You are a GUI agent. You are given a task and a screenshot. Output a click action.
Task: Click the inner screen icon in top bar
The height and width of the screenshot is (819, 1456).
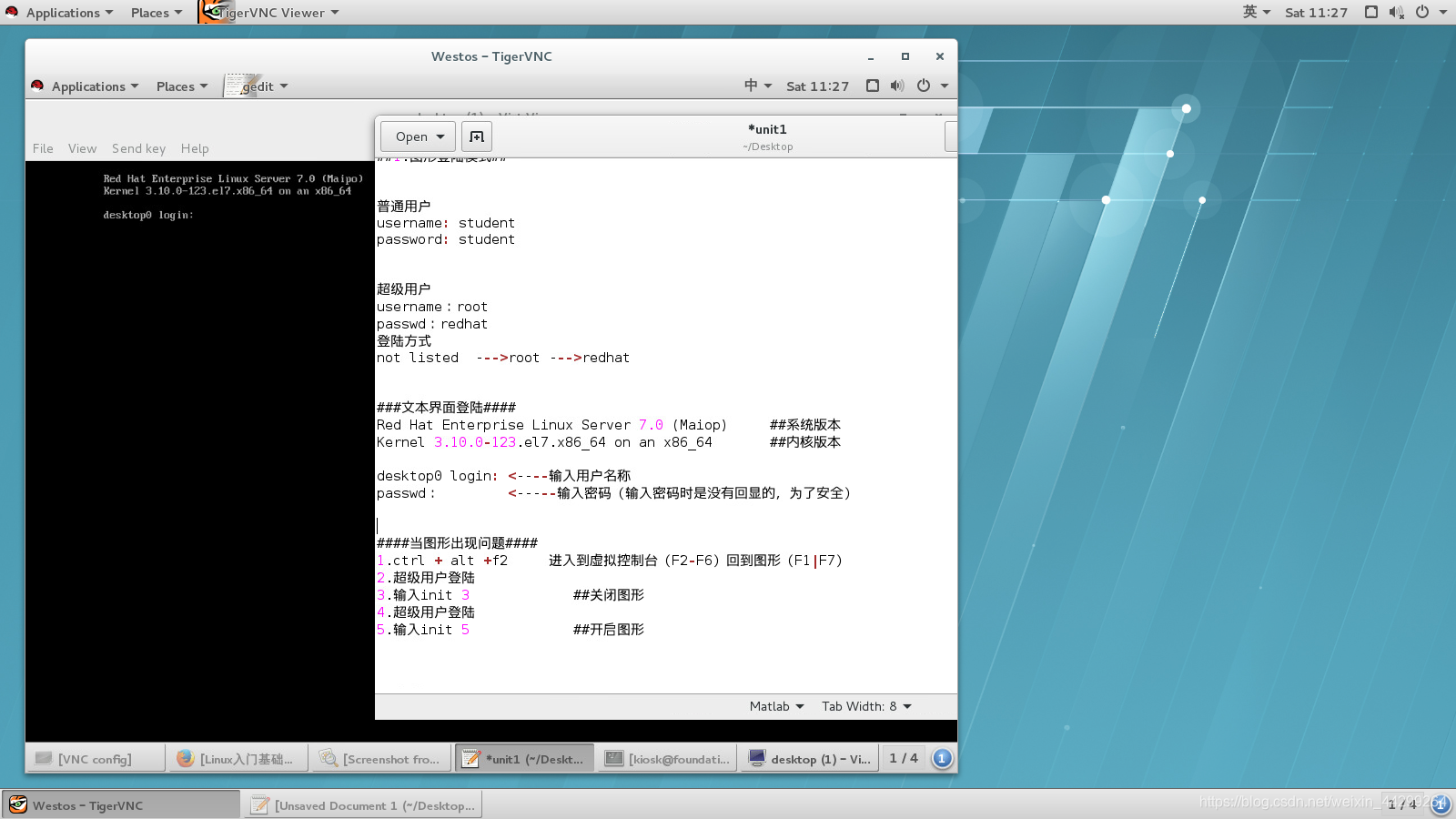pos(873,86)
